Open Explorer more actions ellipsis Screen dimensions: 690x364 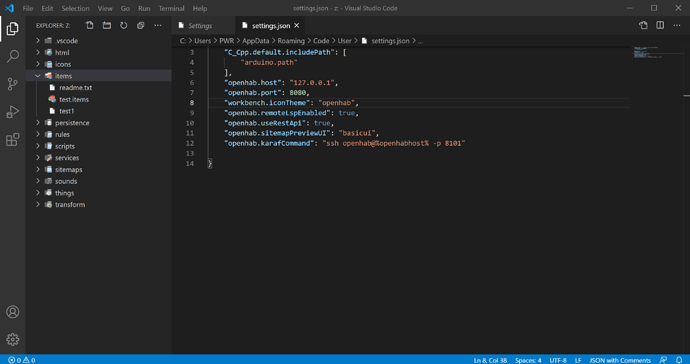(x=158, y=26)
